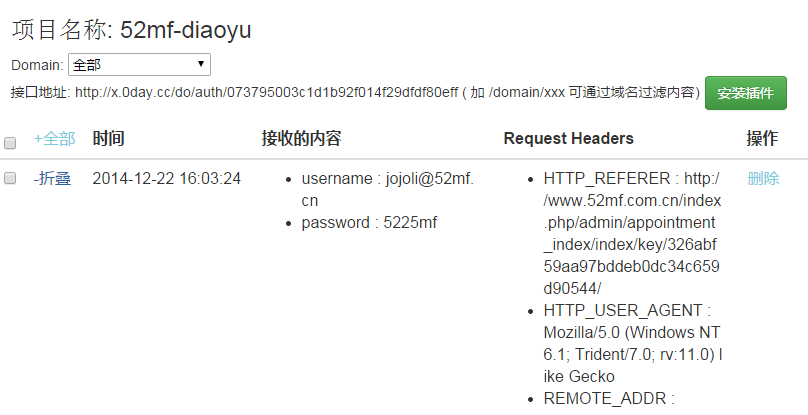This screenshot has height=415, width=808.
Task: Click the green 安装插件 button
Action: [746, 93]
